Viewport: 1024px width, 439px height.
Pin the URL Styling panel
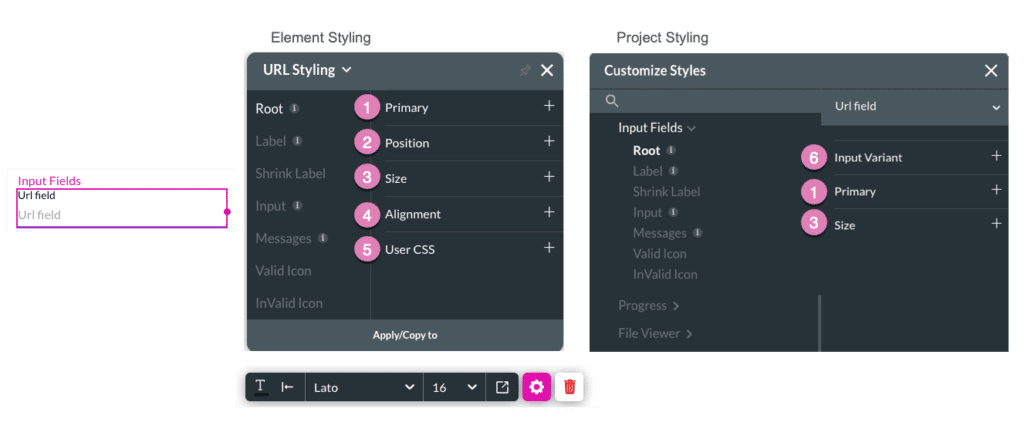tap(524, 70)
